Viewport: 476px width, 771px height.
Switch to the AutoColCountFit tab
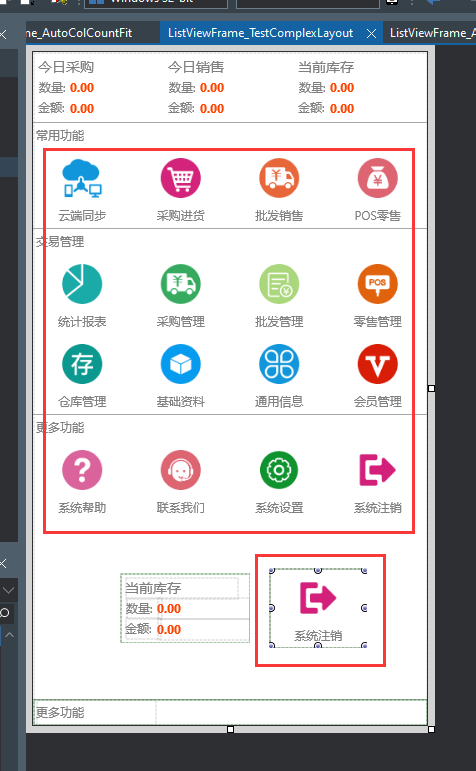coord(79,33)
